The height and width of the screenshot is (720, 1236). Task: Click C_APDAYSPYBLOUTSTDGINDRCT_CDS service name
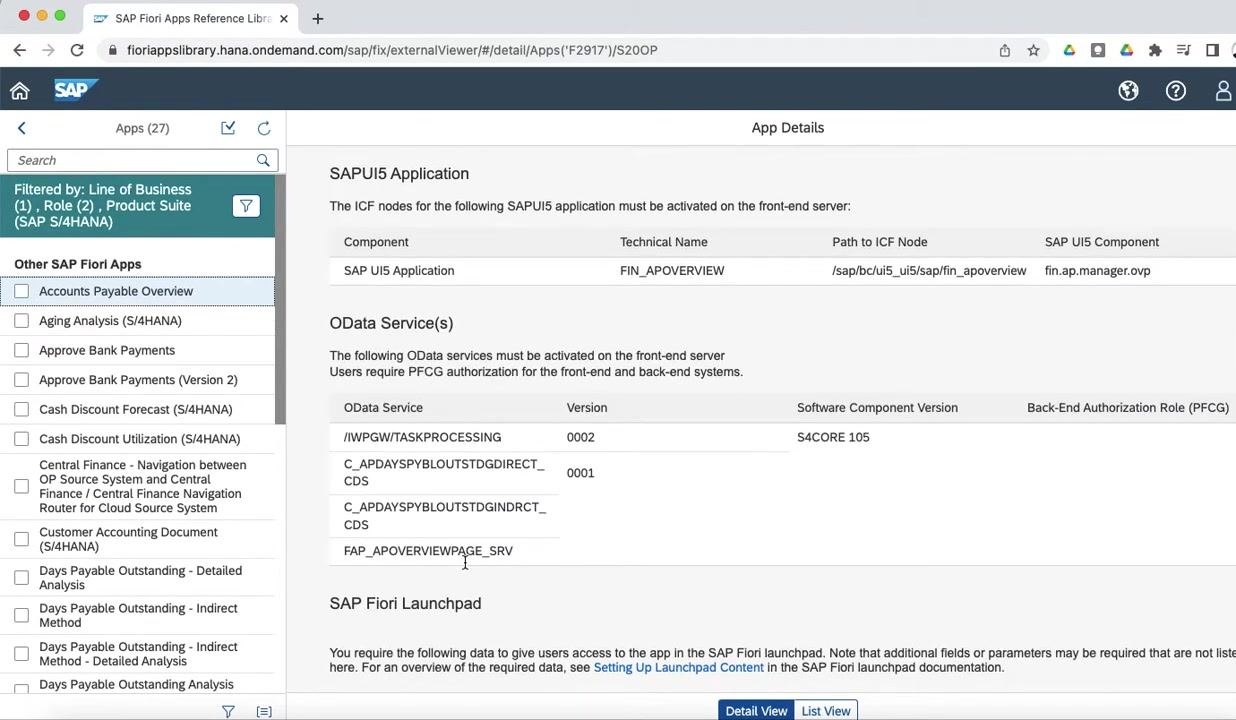coord(445,516)
